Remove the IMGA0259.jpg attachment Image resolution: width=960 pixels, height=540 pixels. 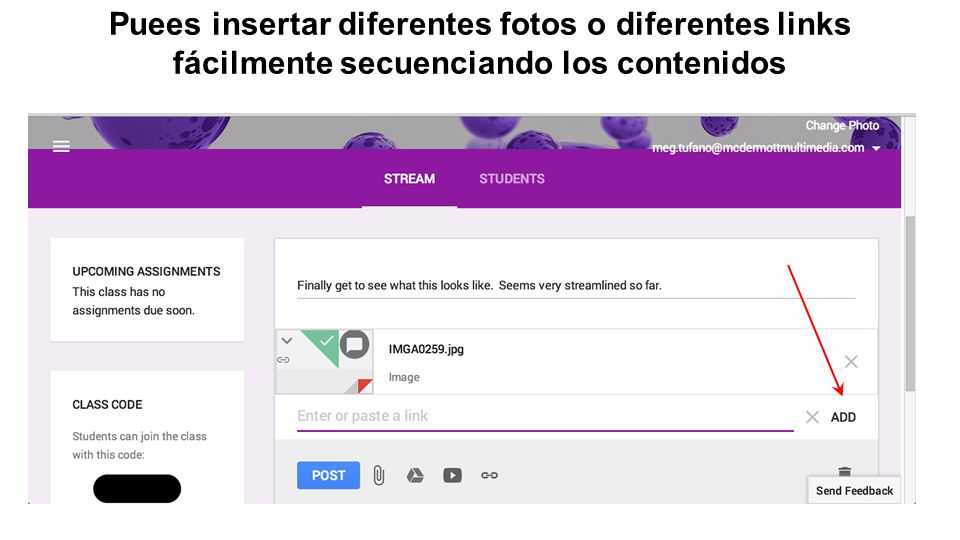pos(851,362)
